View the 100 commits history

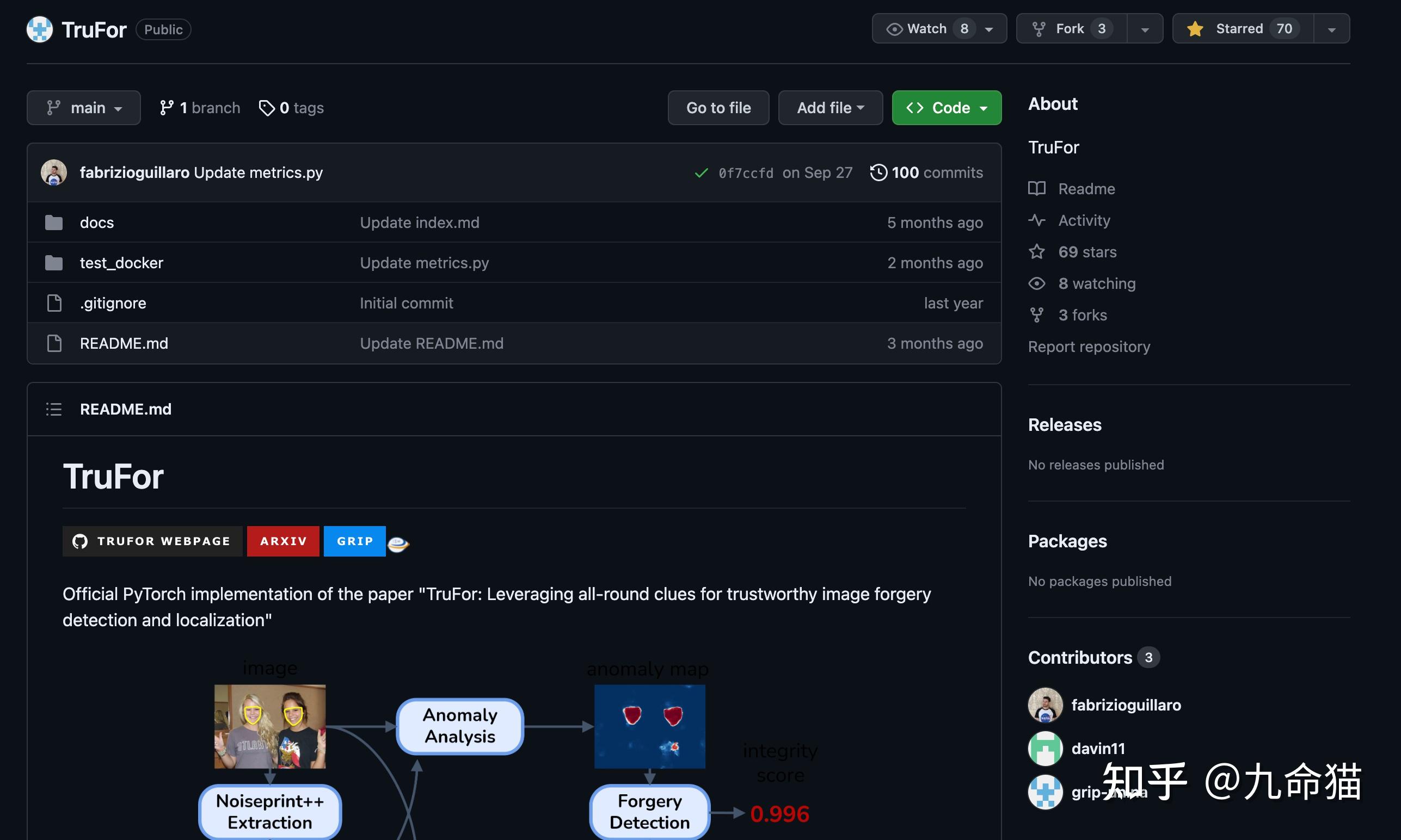tap(926, 172)
